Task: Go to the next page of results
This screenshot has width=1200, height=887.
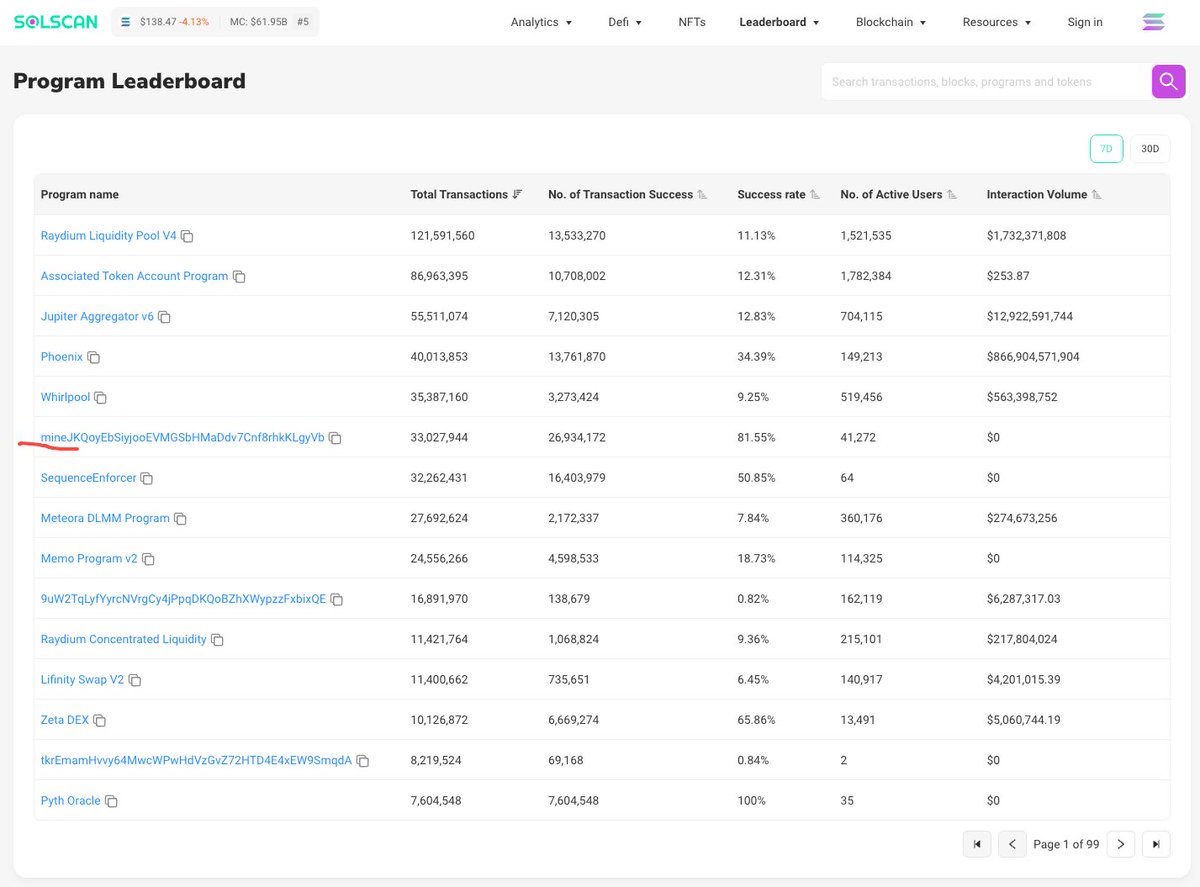Action: click(x=1121, y=844)
